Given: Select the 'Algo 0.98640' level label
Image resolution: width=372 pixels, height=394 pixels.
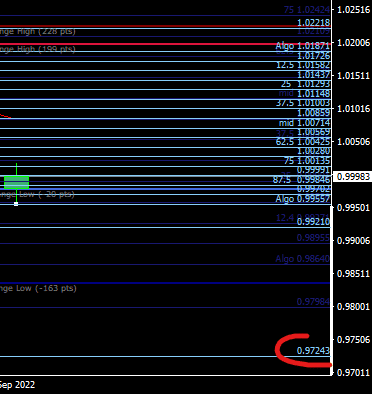Looking at the screenshot, I should coord(303,259).
